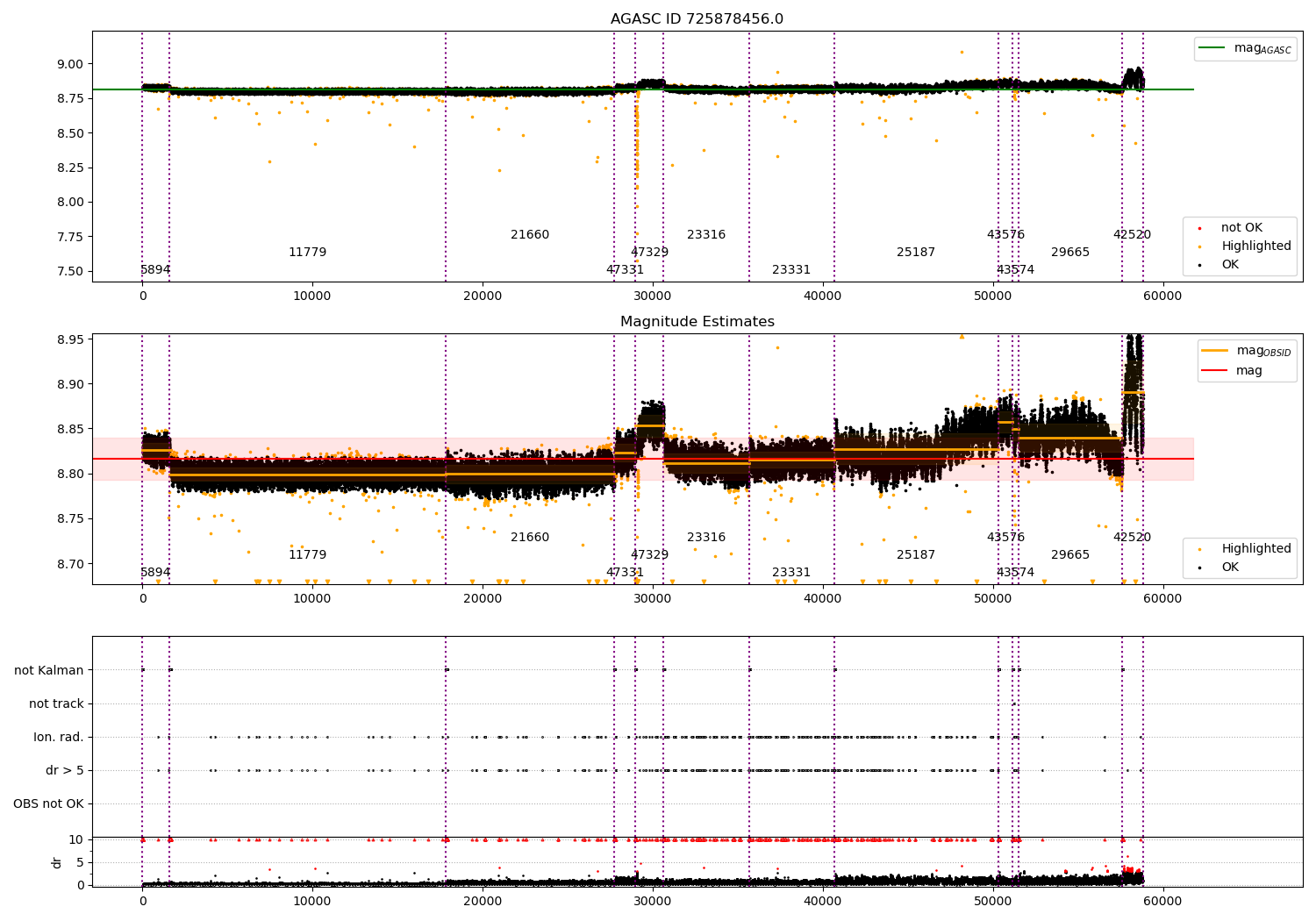Click obsid label 5894 in Magnitude Estimates plot
Viewport: 1316px width, 921px height.
click(x=155, y=573)
